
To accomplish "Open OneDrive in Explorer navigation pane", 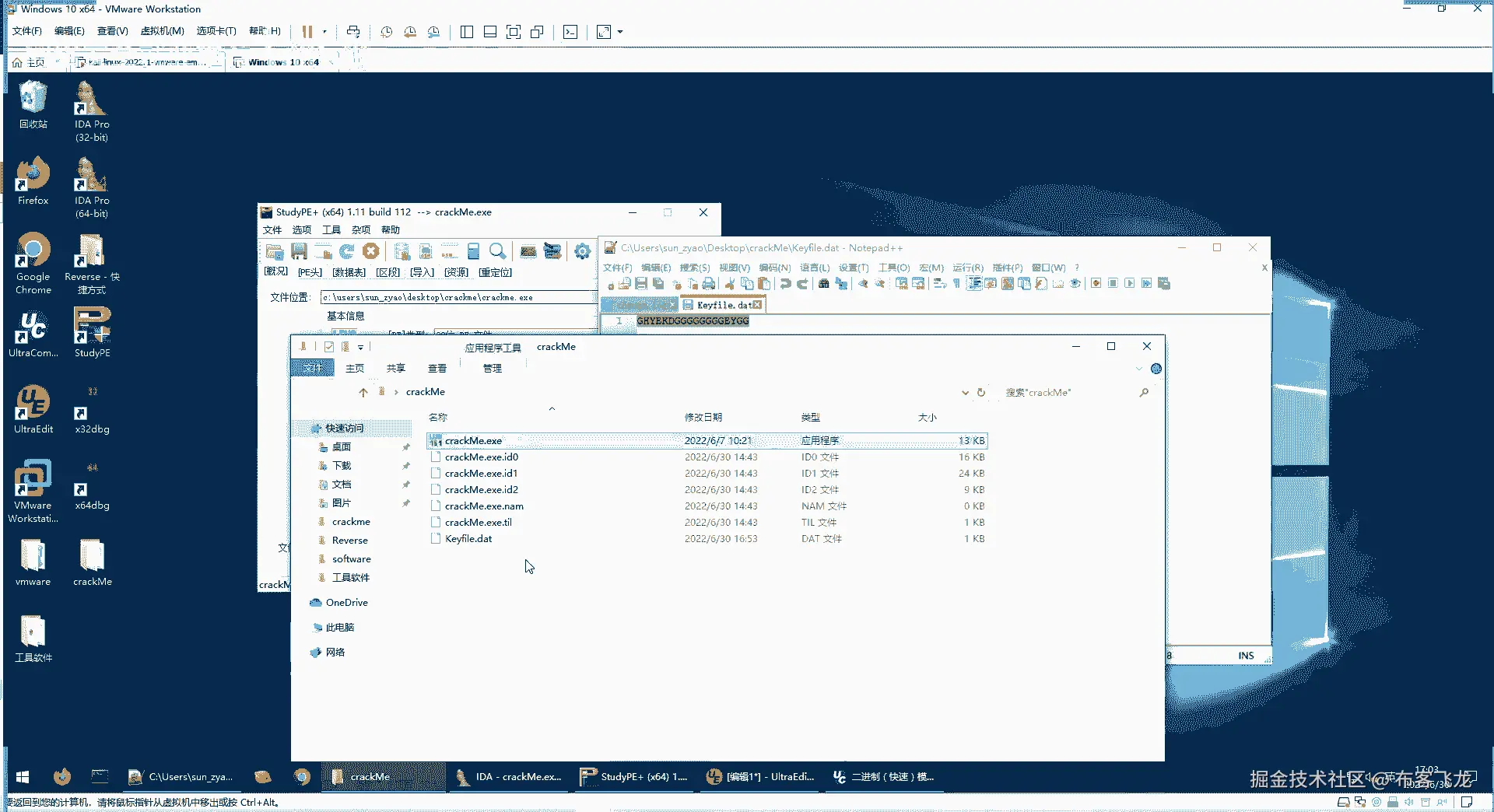I will point(347,603).
